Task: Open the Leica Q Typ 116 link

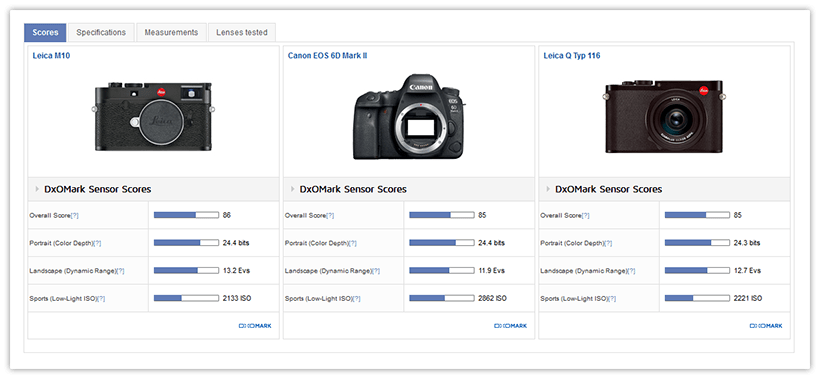Action: [x=572, y=56]
